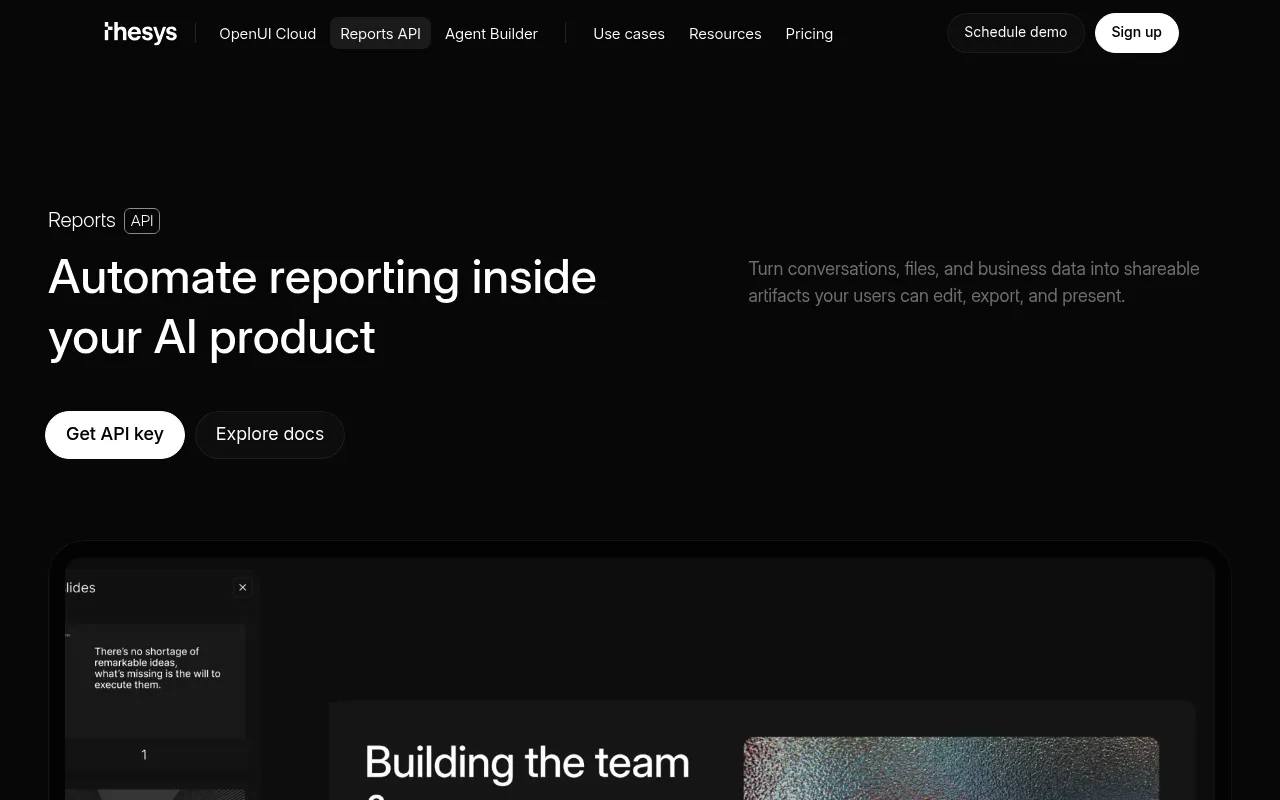The height and width of the screenshot is (800, 1280).
Task: Click the 'Building the team' slide title
Action: [x=527, y=764]
